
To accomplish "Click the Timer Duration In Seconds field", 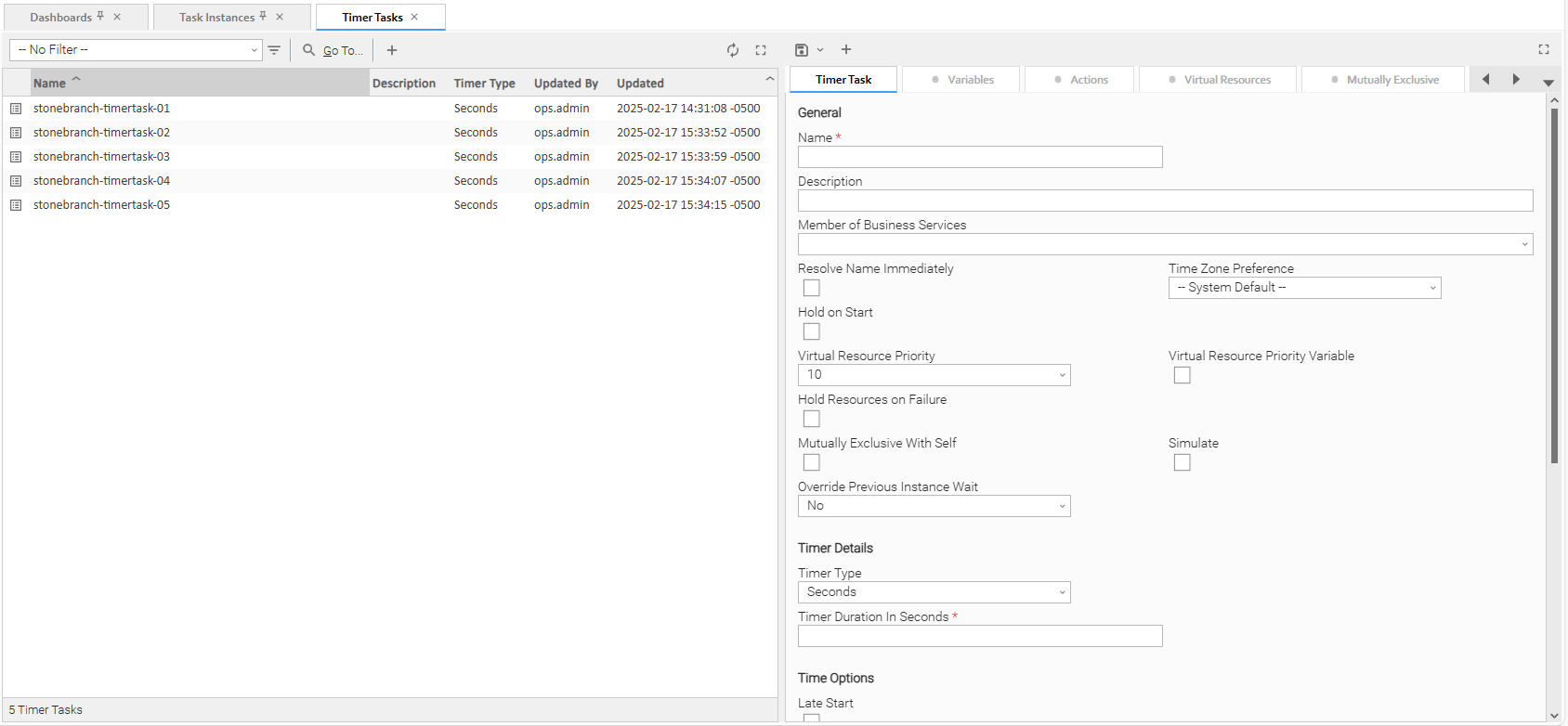I will pos(980,636).
